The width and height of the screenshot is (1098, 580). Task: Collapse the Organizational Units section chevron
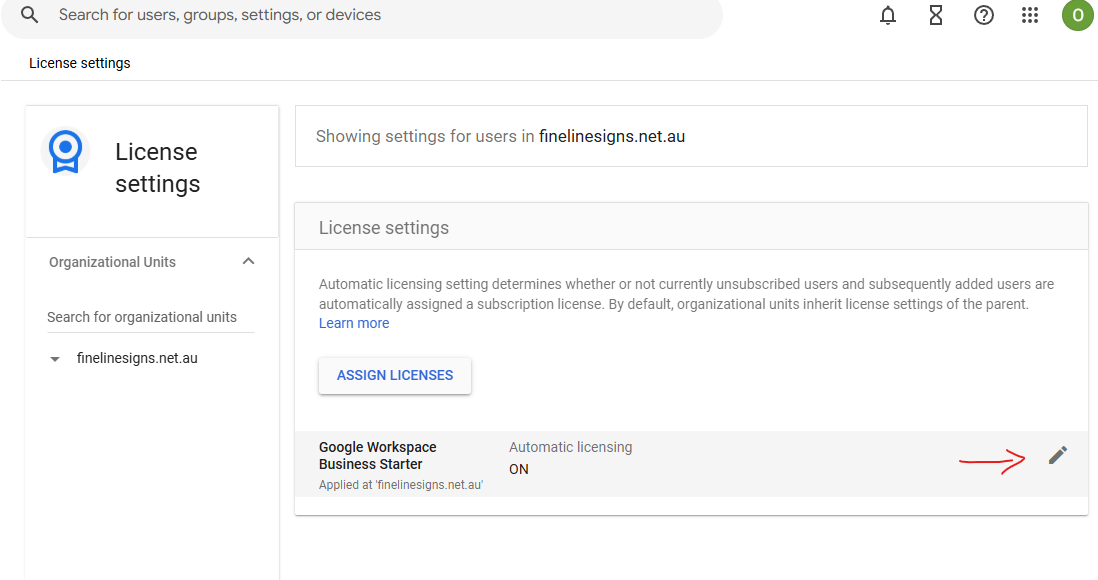coord(249,261)
